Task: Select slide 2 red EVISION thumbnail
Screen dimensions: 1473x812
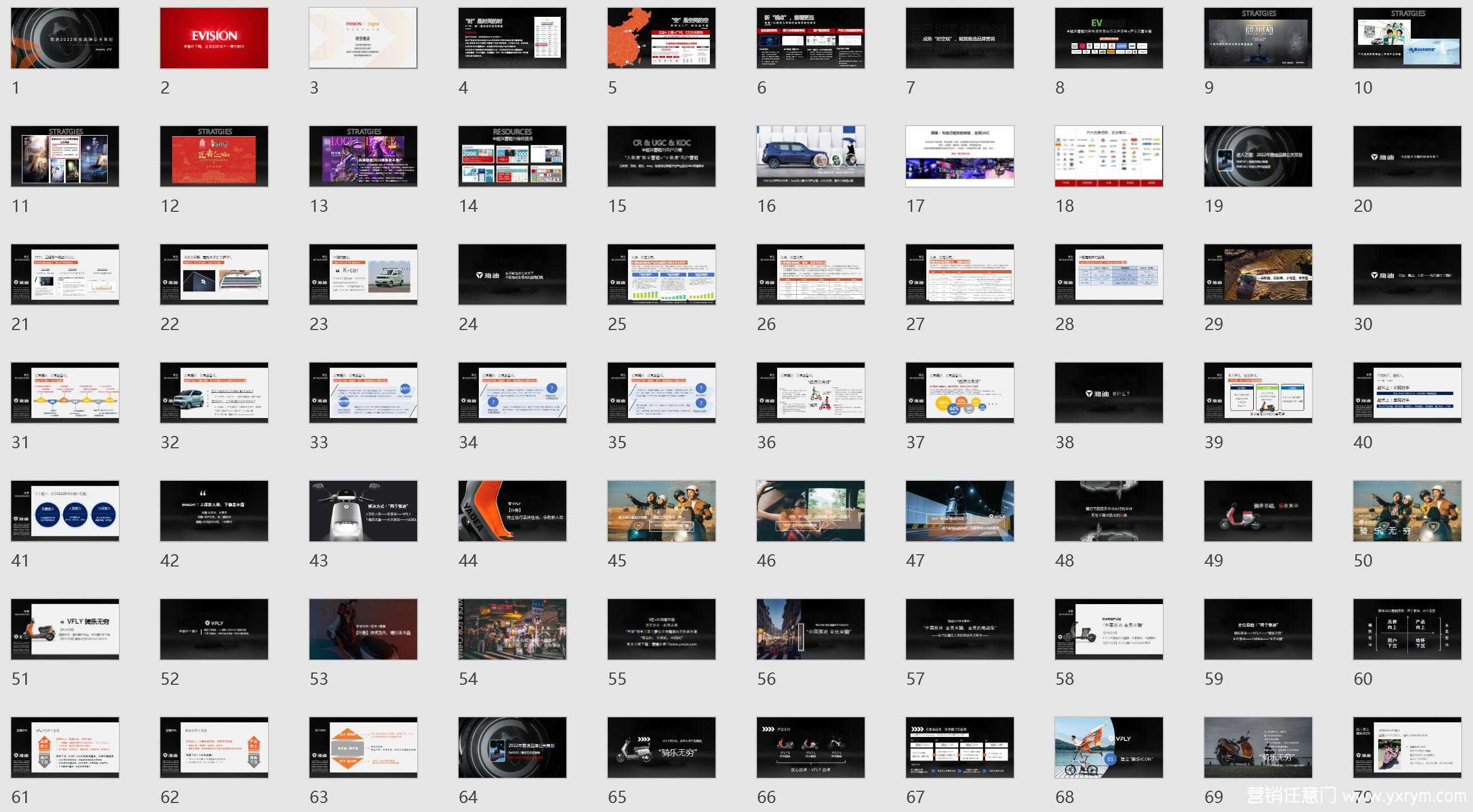Action: [214, 38]
